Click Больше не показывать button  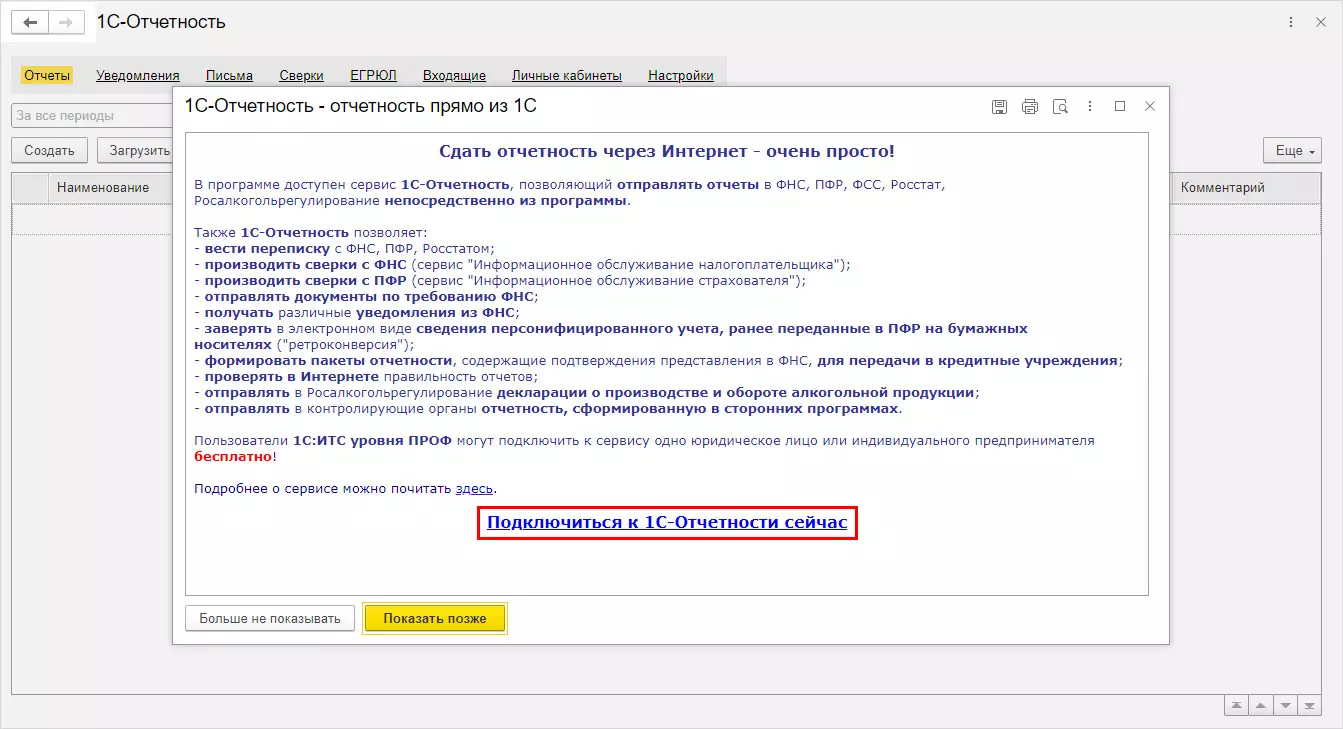(270, 618)
